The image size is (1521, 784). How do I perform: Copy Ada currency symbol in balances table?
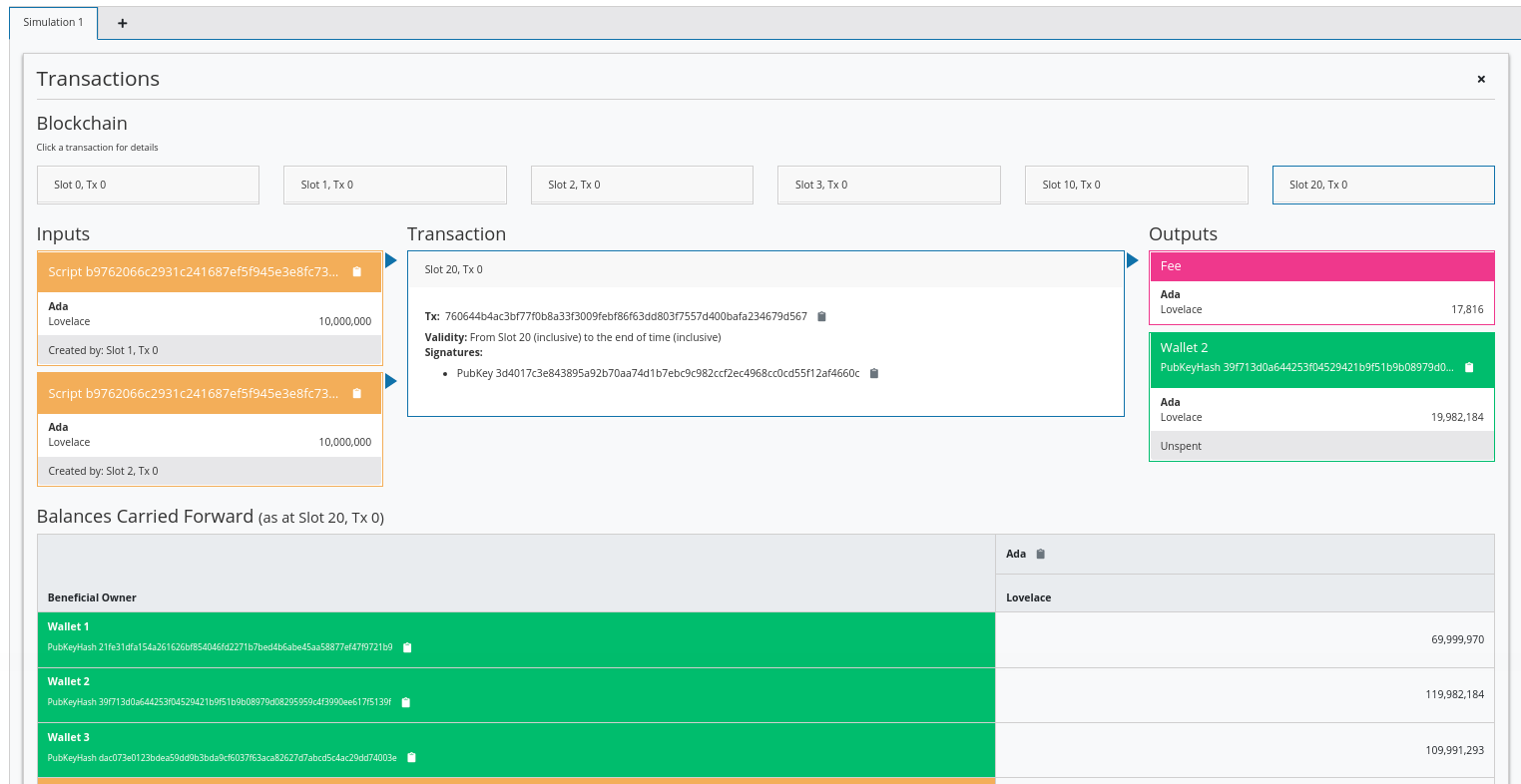pos(1041,555)
